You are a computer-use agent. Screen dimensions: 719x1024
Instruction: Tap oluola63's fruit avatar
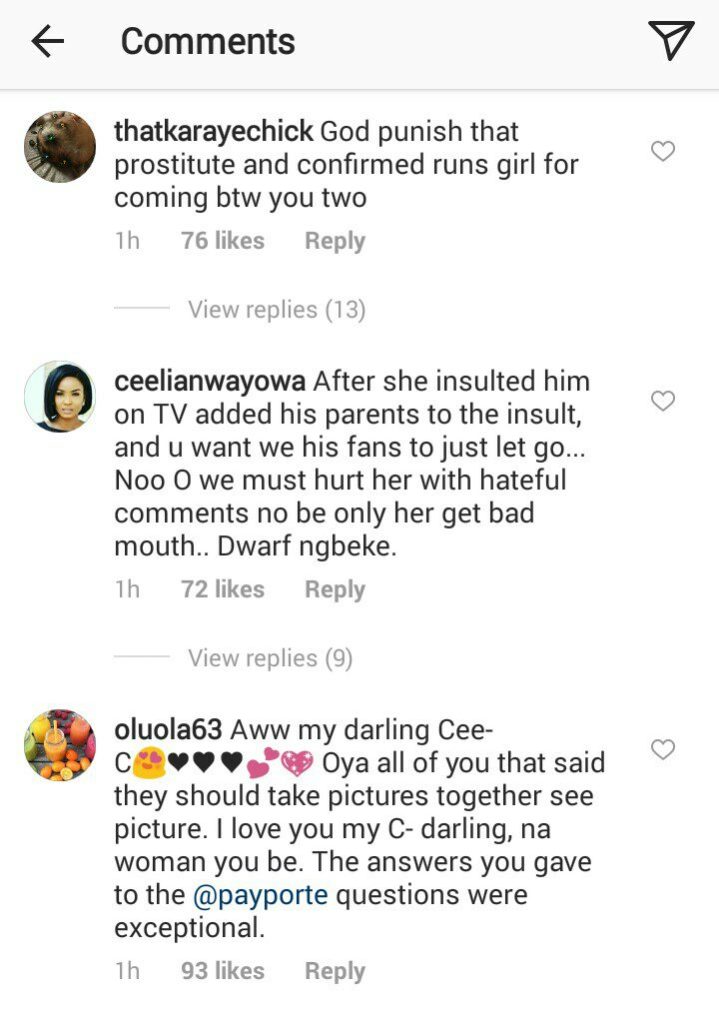tap(60, 745)
